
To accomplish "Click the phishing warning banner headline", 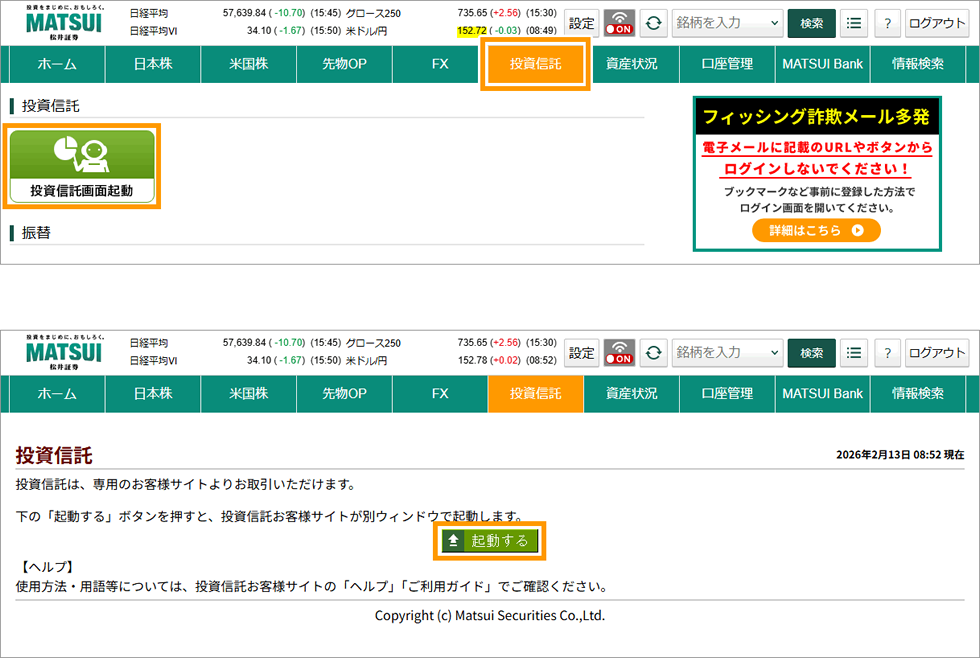I will coord(816,116).
